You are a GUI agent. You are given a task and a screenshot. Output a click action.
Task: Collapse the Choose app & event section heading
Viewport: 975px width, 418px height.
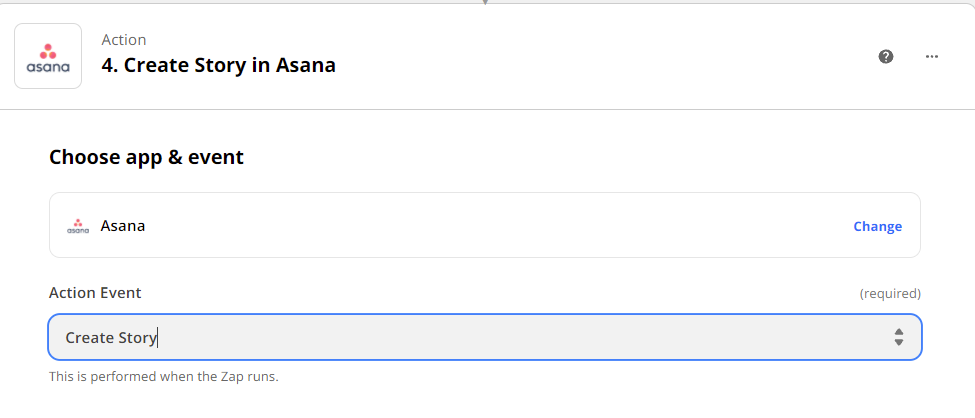(146, 157)
